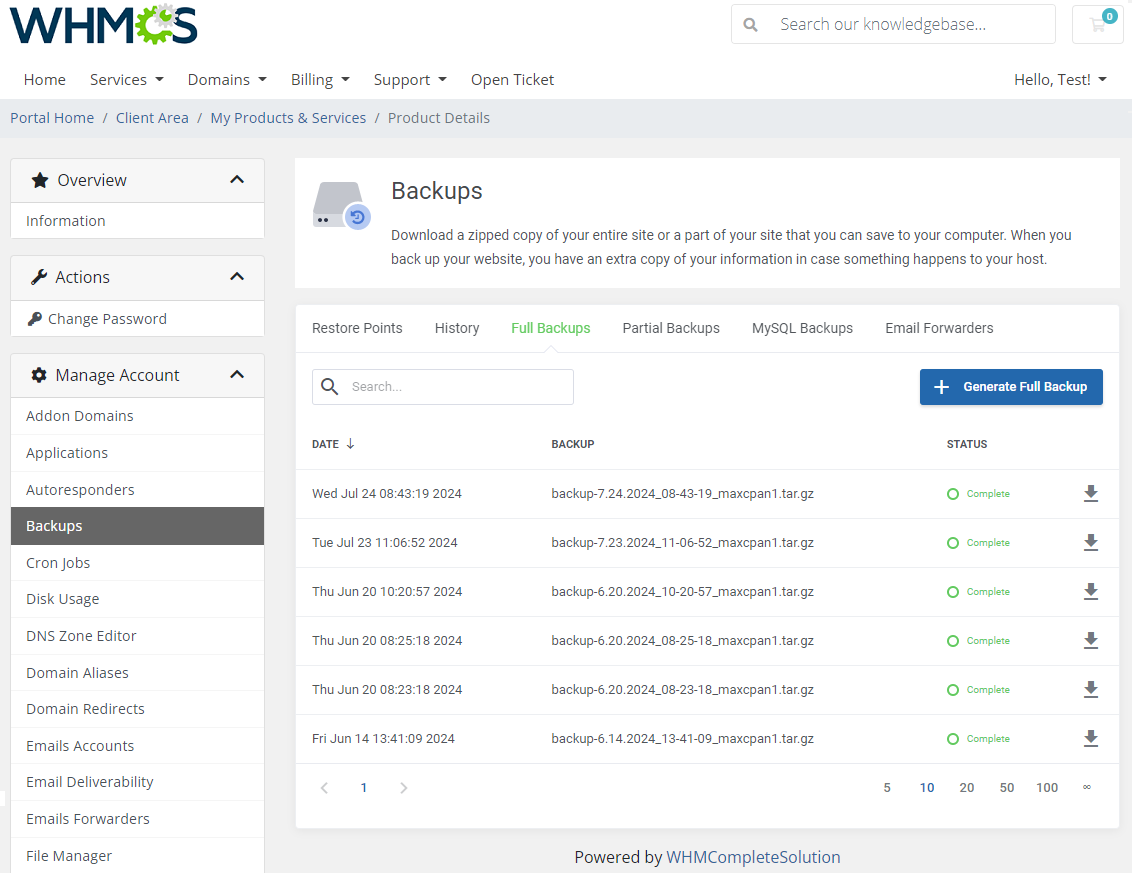
Task: Click the knowledgebase search magnifier icon
Action: (750, 24)
